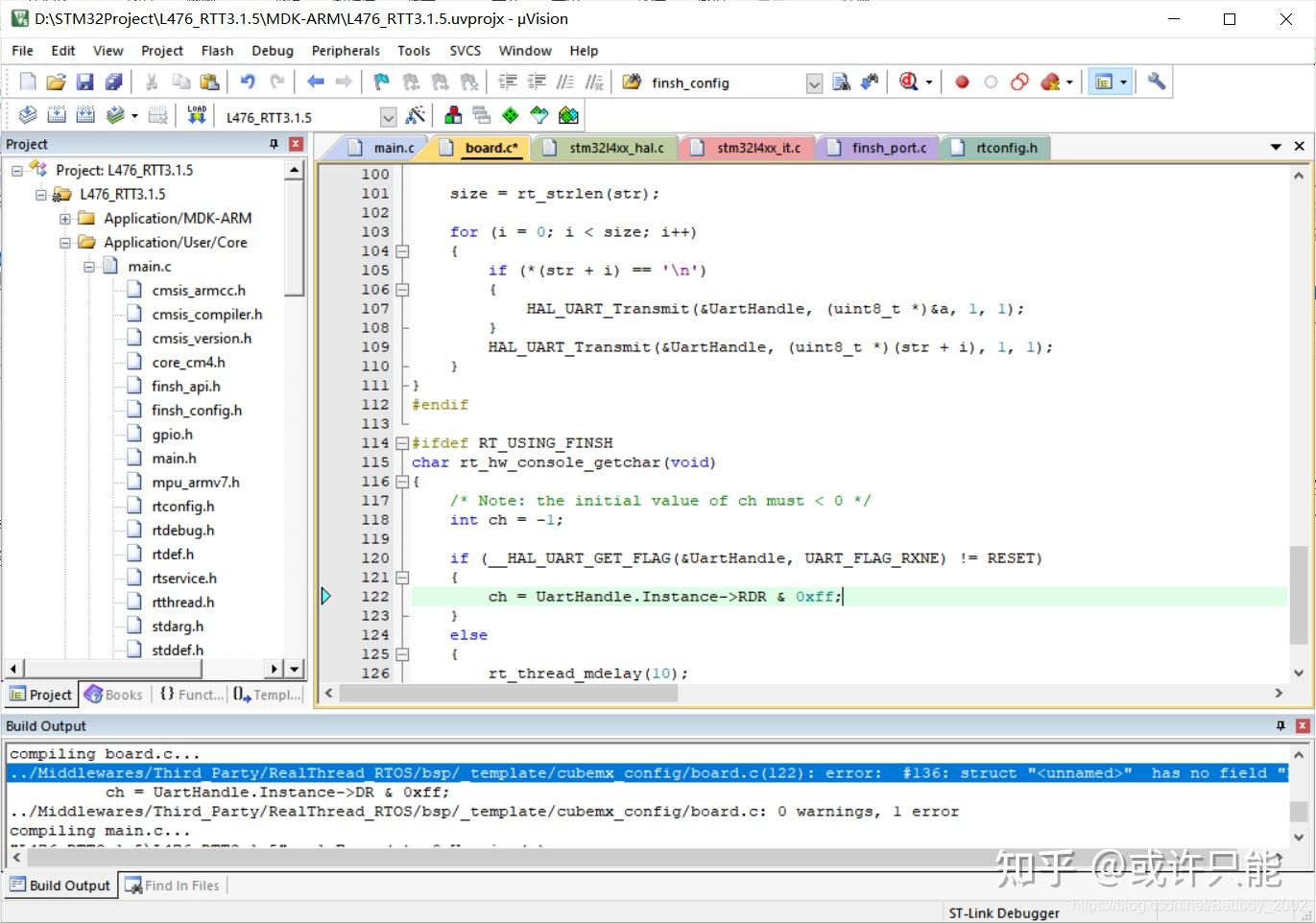Image resolution: width=1316 pixels, height=923 pixels.
Task: Open Options for Target magic wand icon
Action: coord(416,116)
